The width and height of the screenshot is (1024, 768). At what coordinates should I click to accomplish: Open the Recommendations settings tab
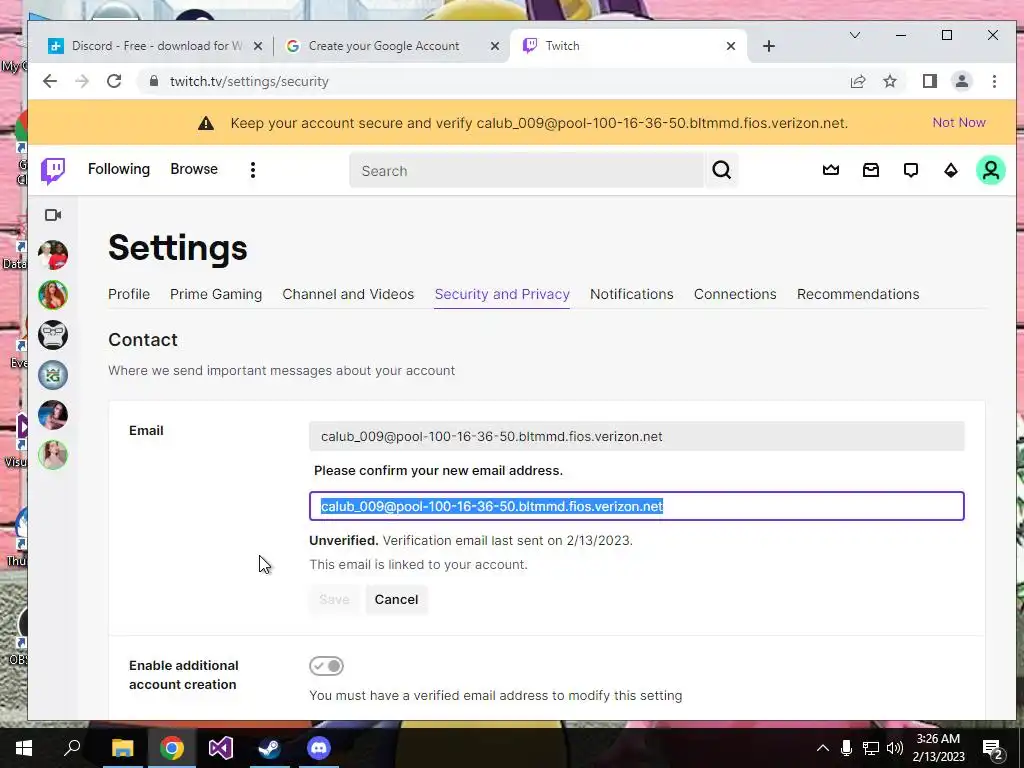click(858, 294)
